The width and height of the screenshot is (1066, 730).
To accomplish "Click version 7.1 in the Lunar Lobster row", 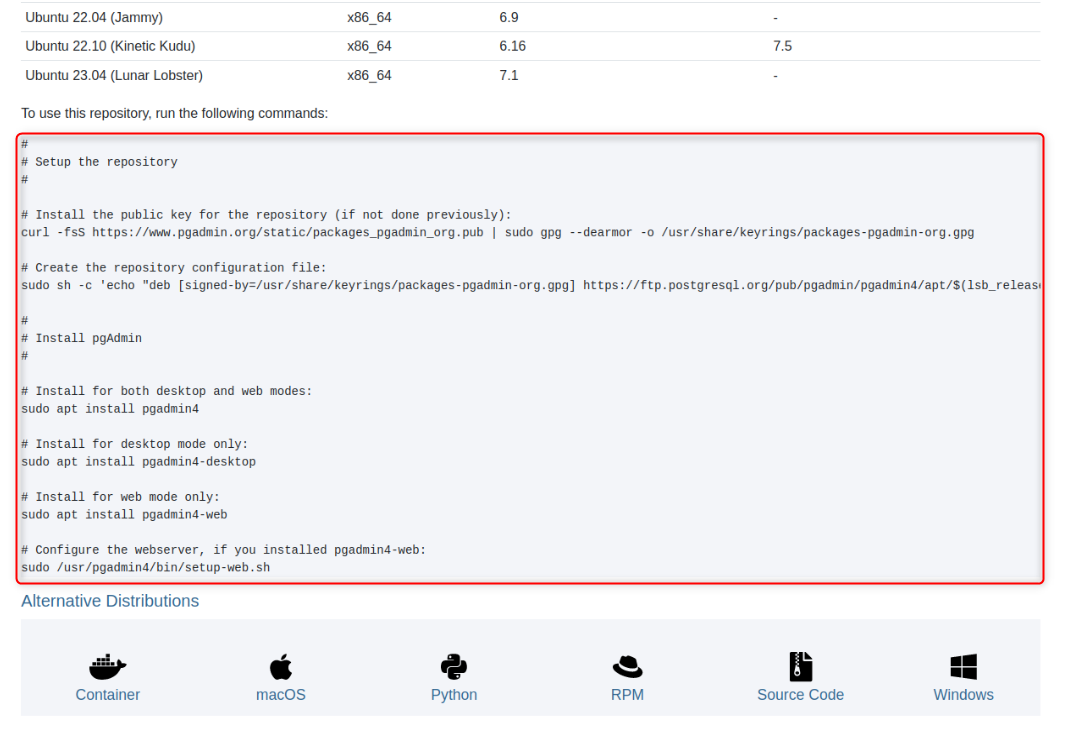I will (509, 75).
